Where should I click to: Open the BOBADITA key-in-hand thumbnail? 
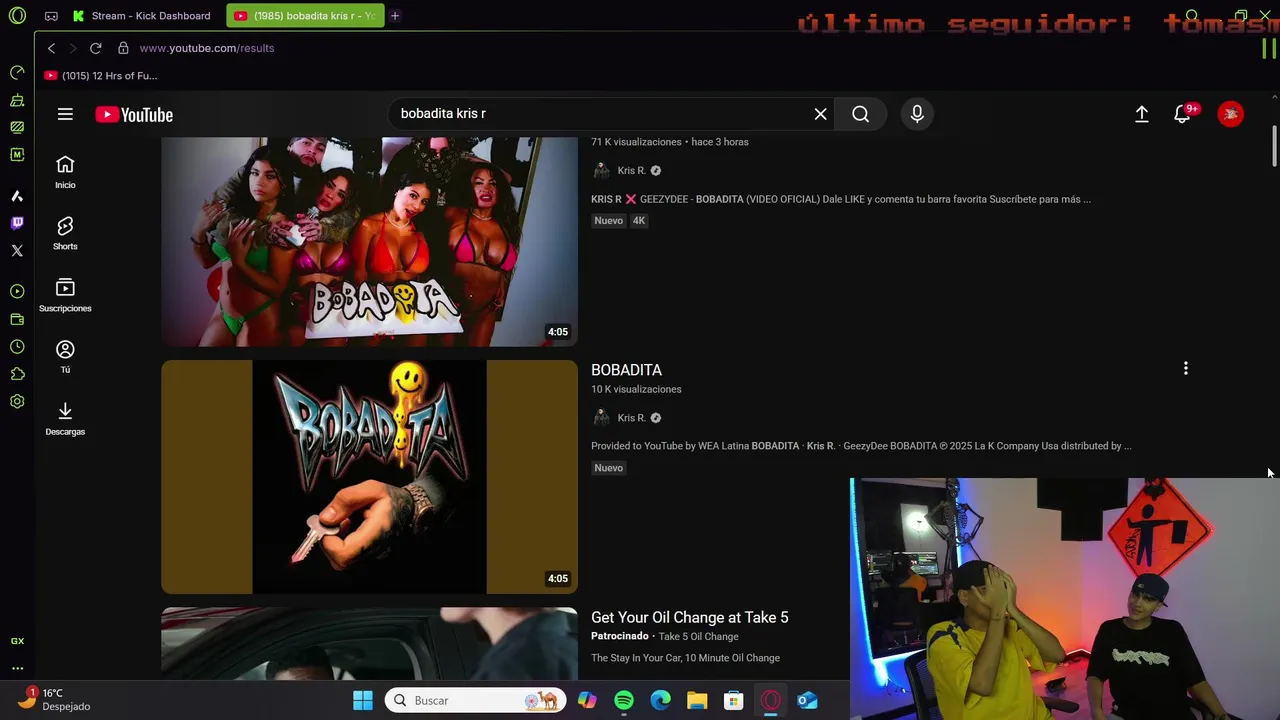point(369,477)
